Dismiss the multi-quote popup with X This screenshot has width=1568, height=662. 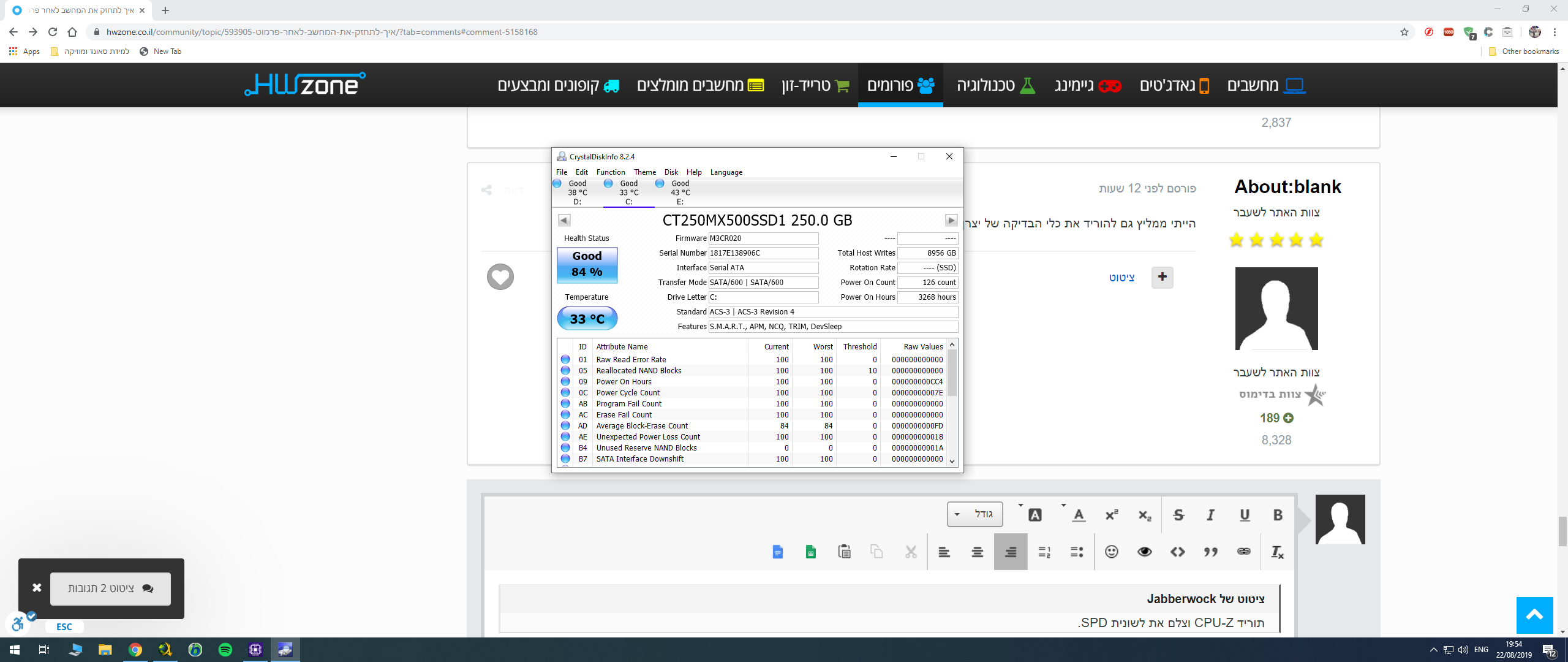point(37,588)
